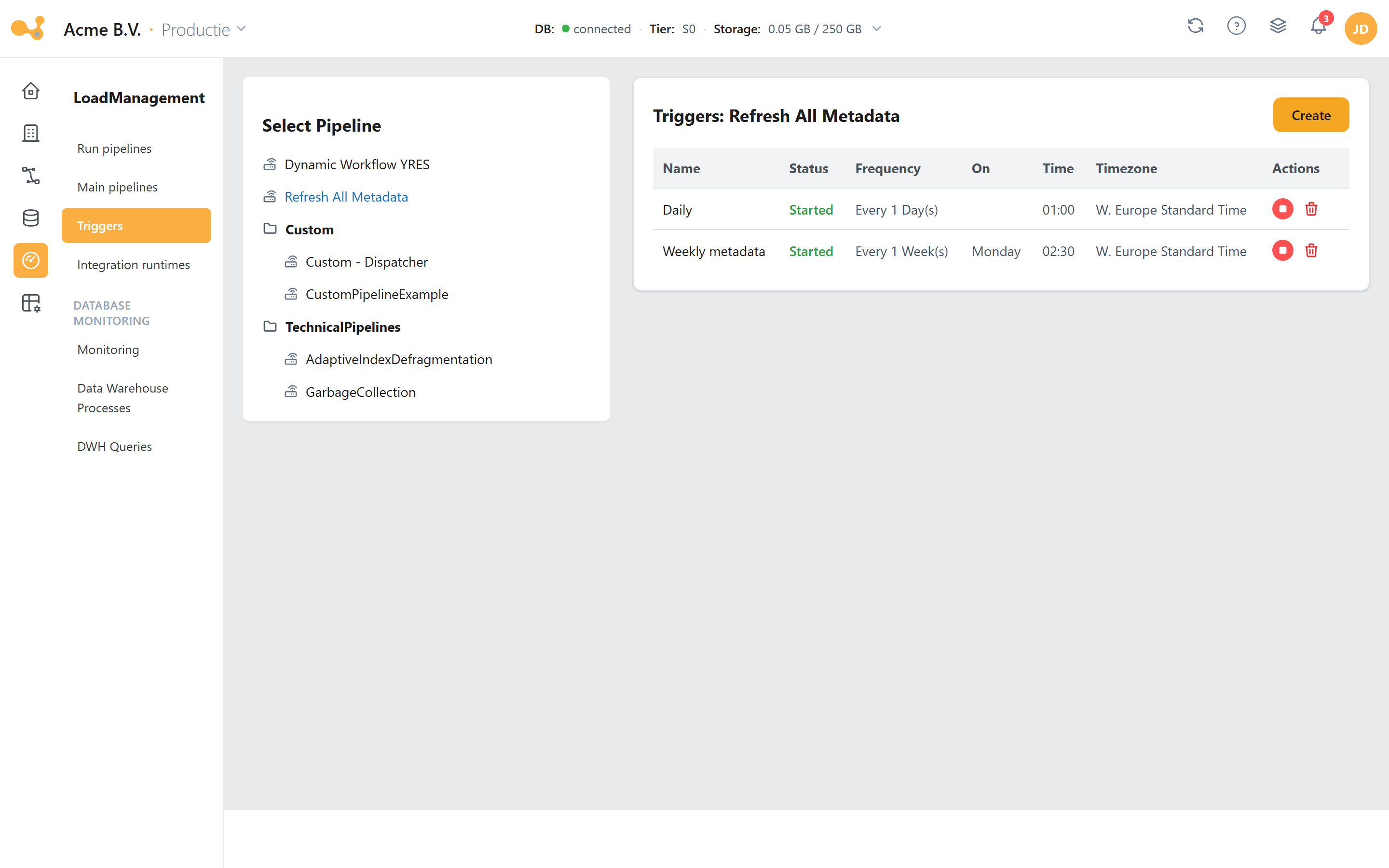This screenshot has height=868, width=1389.
Task: Stop the Weekly metadata trigger
Action: coord(1282,250)
